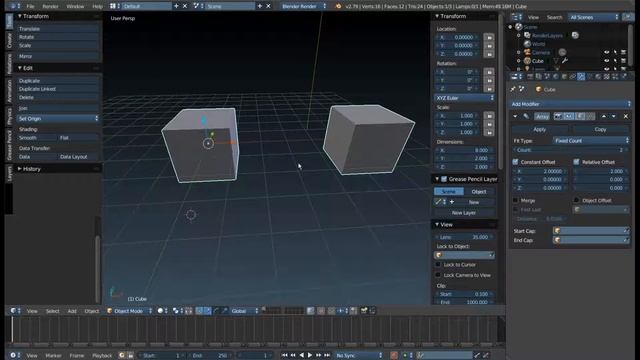Open the Object properties tab icon

point(564,76)
